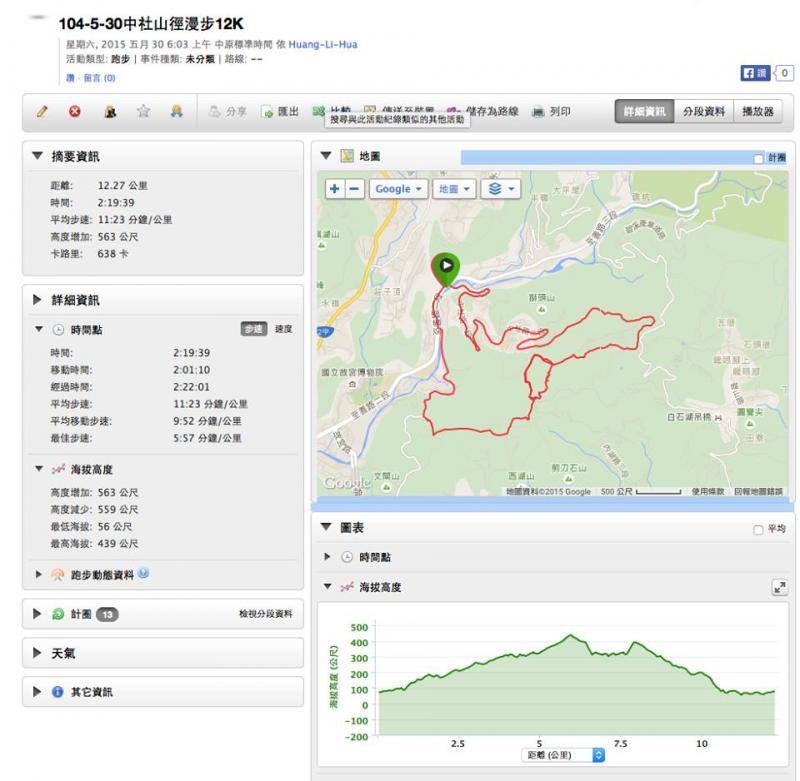The image size is (800, 781).
Task: Expand elevation chart to full size icon
Action: click(780, 588)
